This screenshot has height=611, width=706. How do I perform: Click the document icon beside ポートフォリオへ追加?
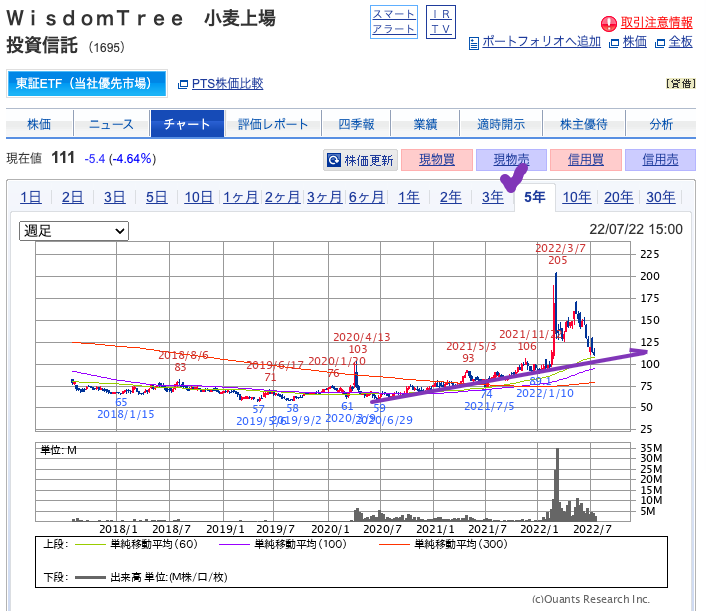474,43
